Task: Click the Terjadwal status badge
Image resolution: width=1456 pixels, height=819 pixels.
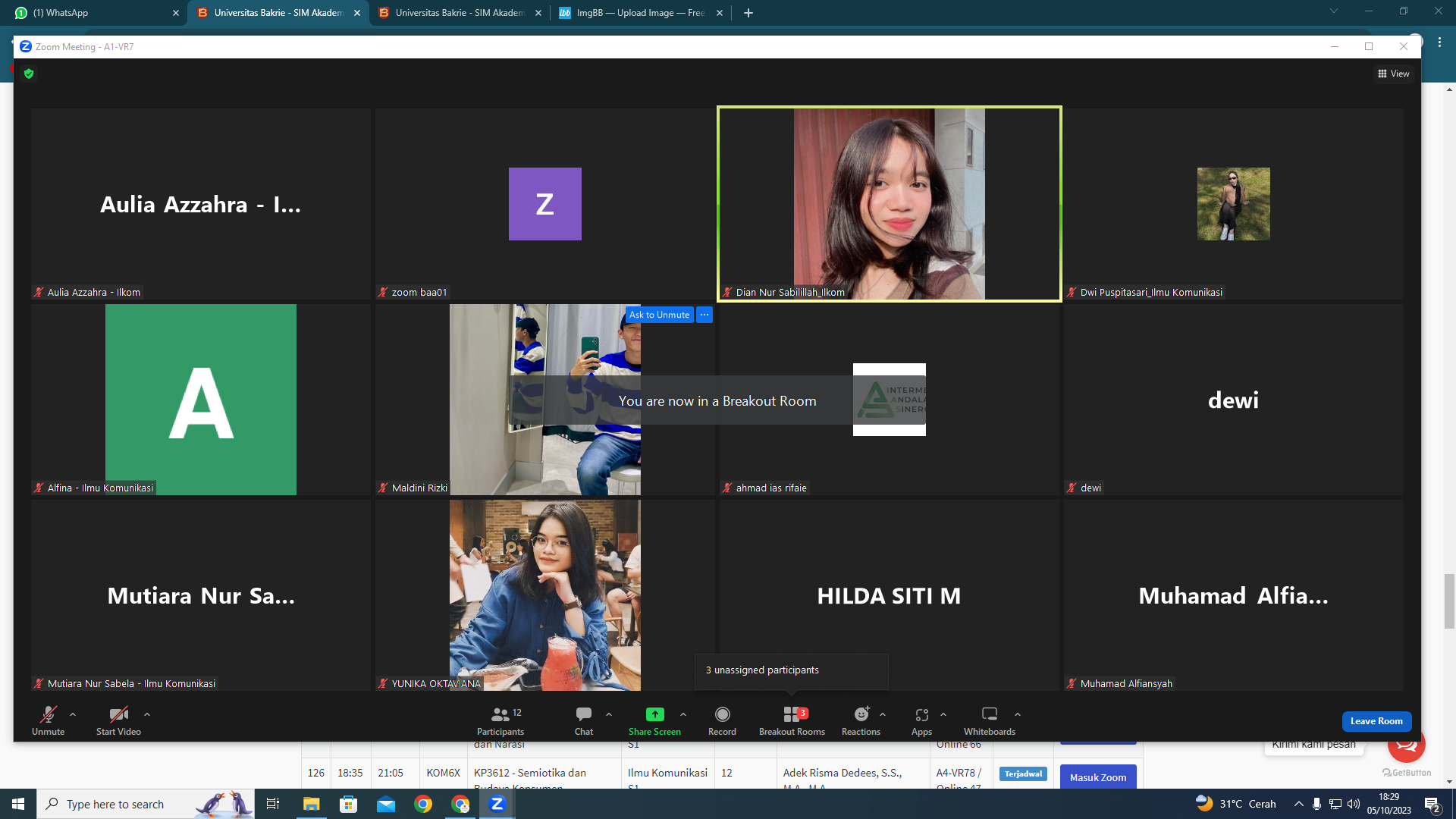Action: click(1023, 773)
